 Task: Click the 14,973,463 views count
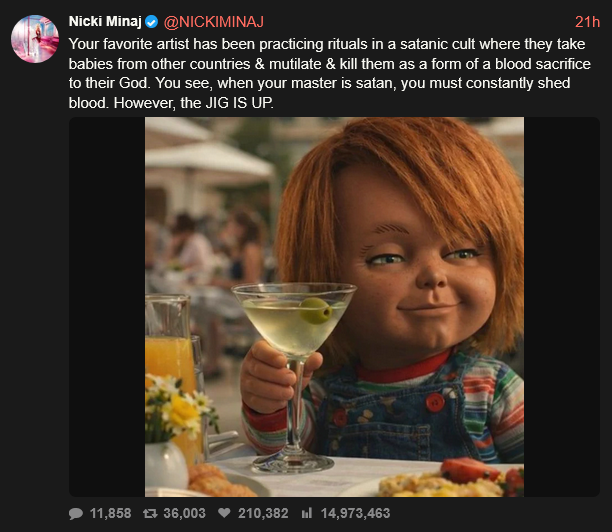pos(355,513)
